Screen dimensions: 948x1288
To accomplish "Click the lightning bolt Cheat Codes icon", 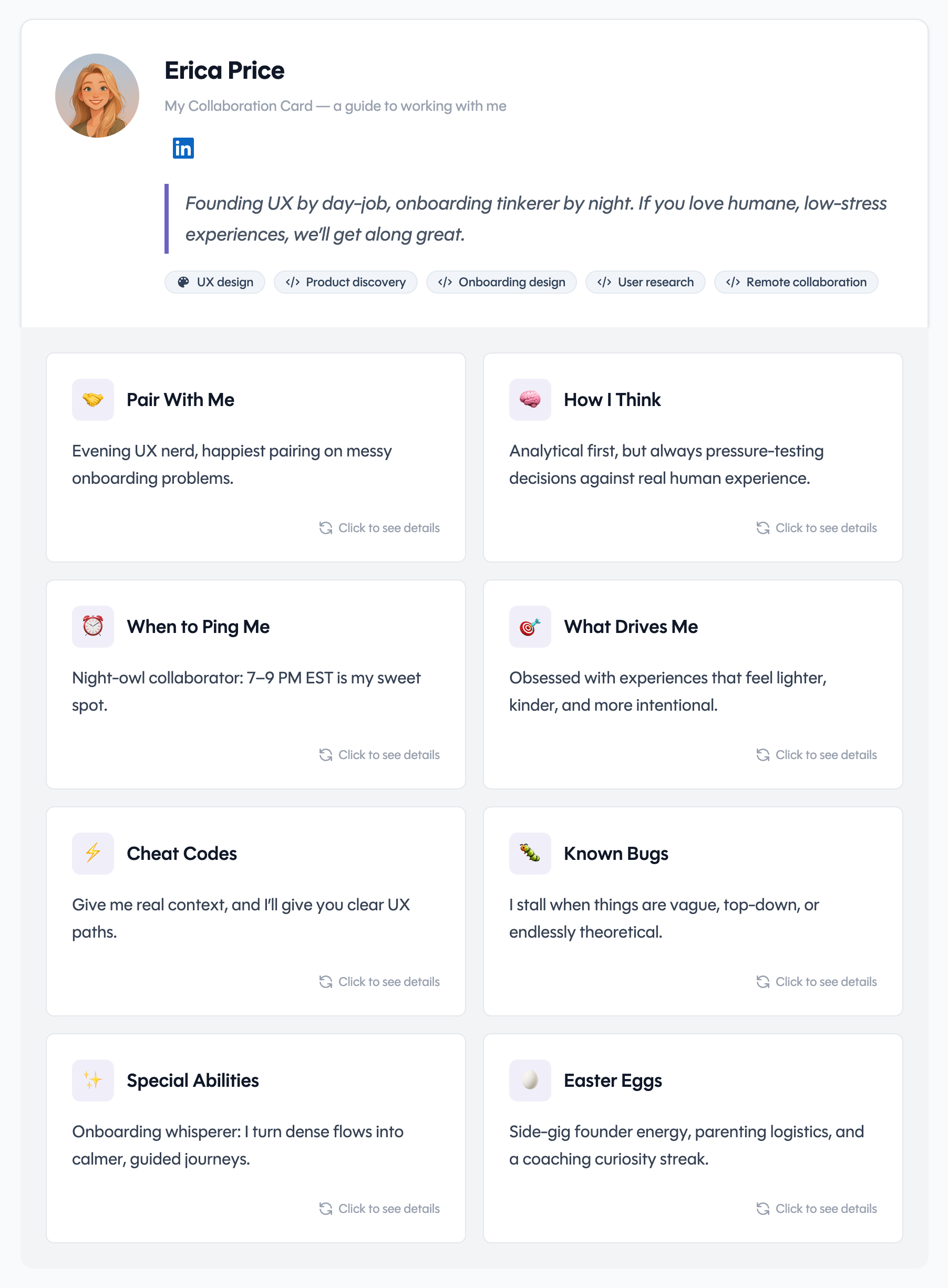I will (x=93, y=853).
